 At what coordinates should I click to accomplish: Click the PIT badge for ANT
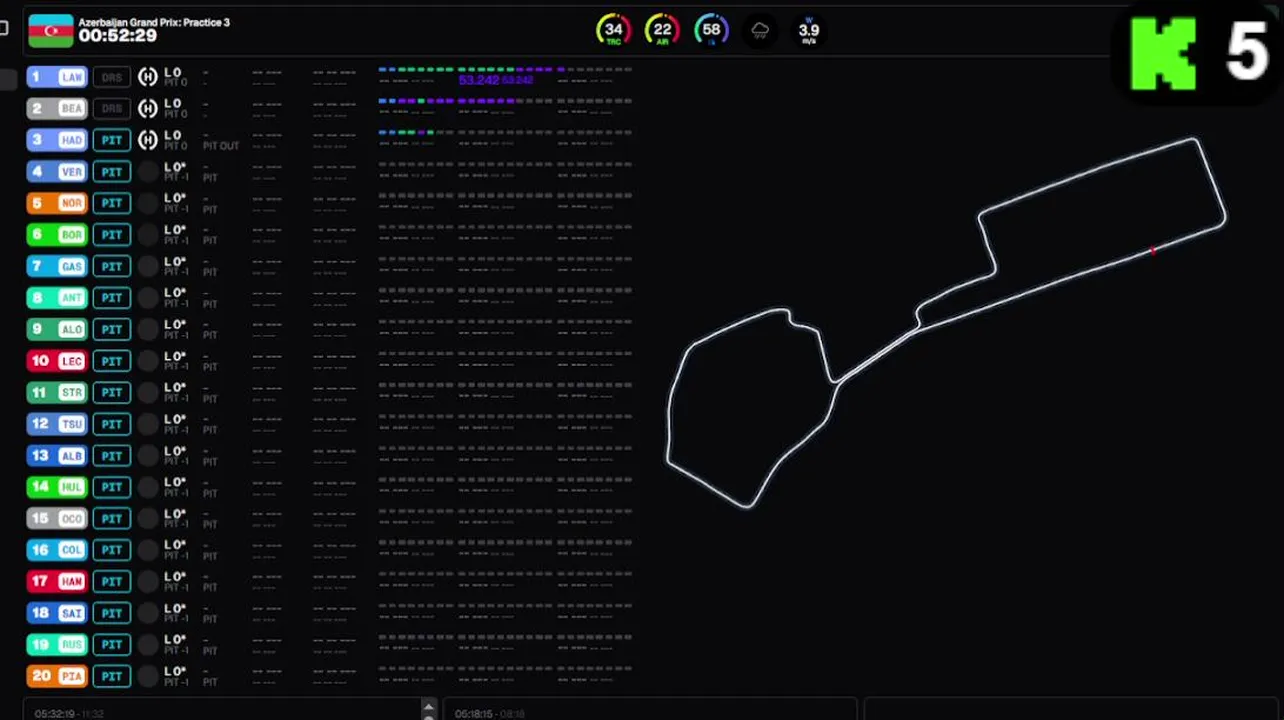tap(112, 298)
